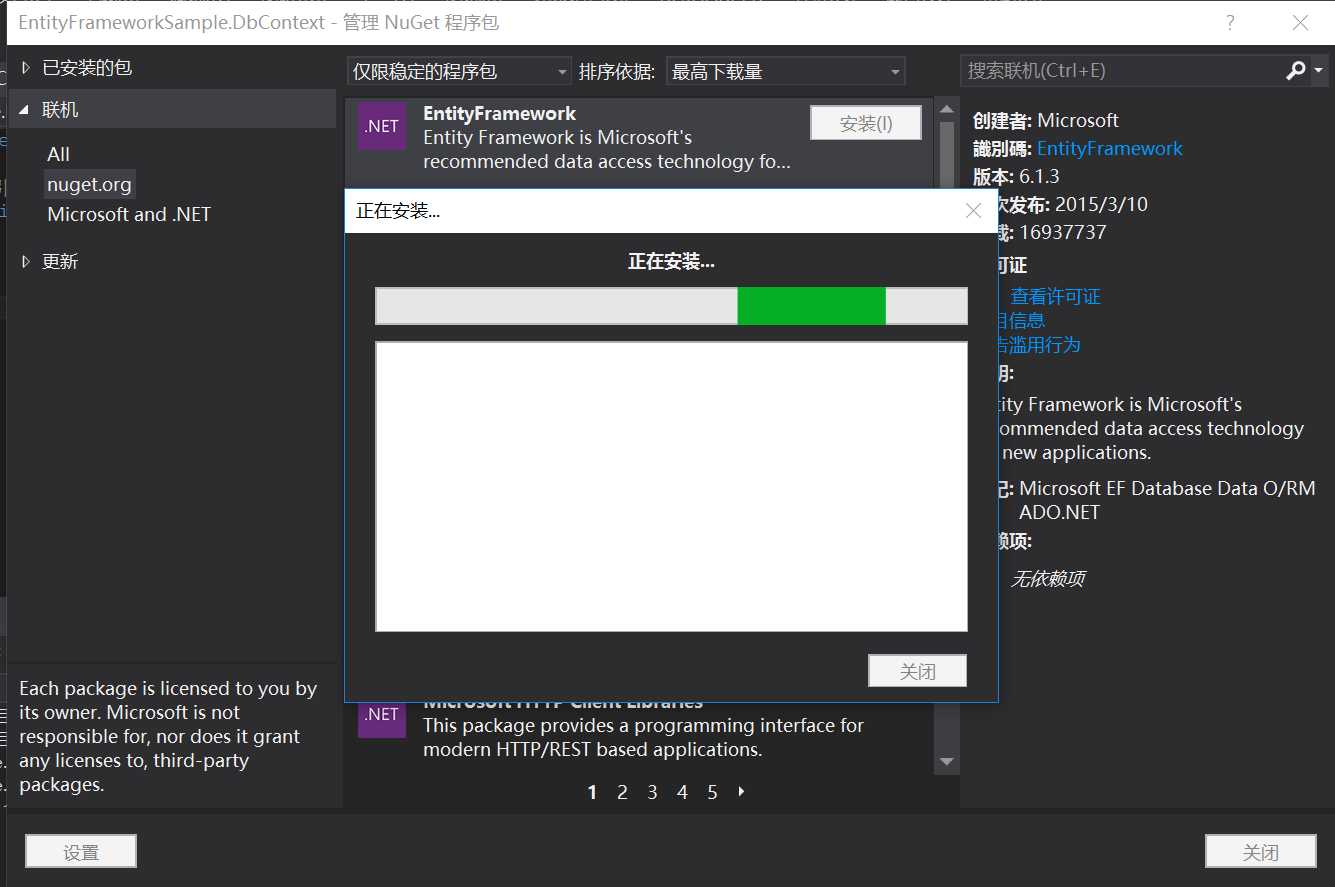Viewport: 1335px width, 887px height.
Task: Open the report abuse link
Action: (x=1038, y=344)
